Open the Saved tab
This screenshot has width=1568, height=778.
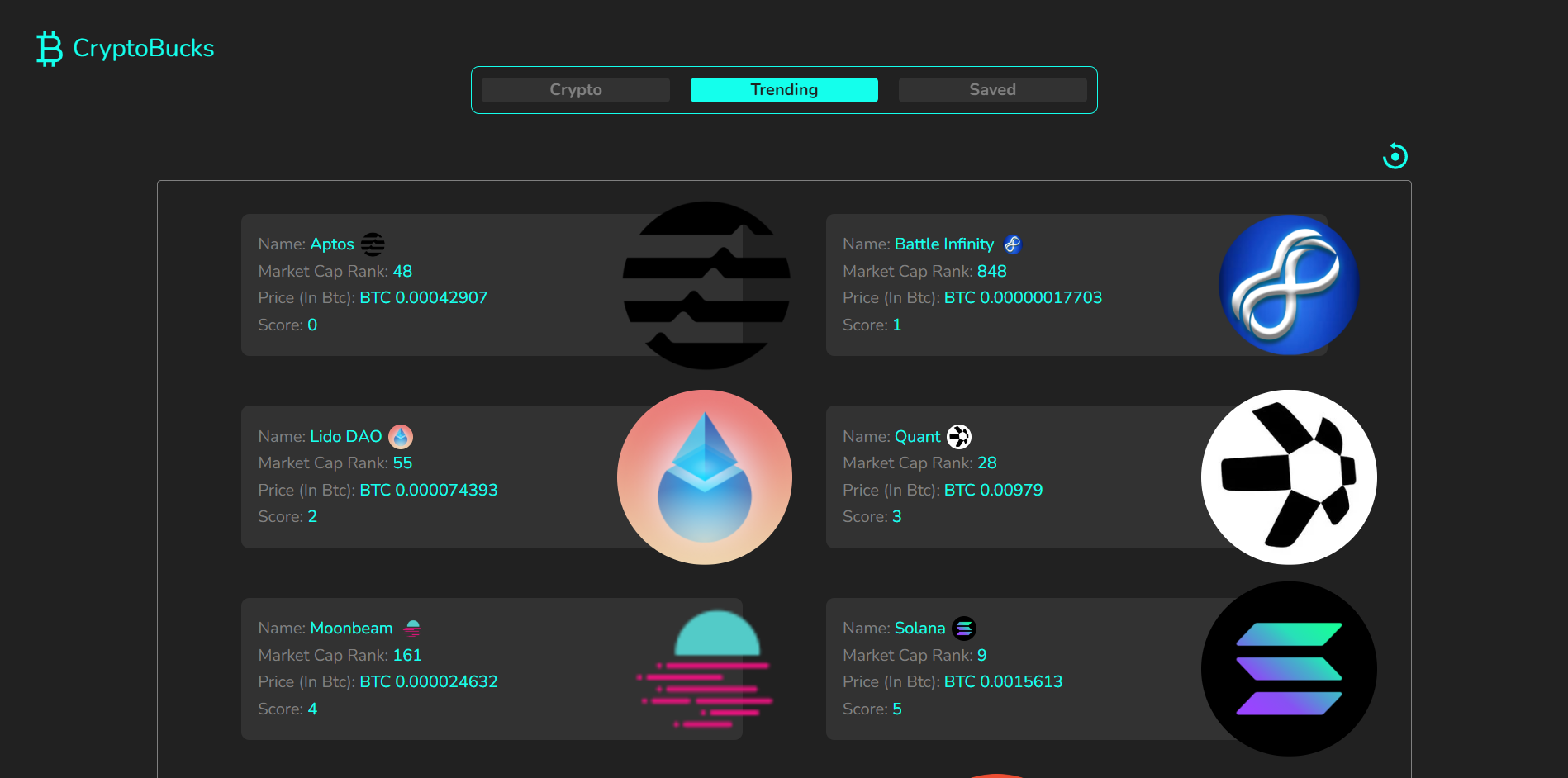pos(992,90)
